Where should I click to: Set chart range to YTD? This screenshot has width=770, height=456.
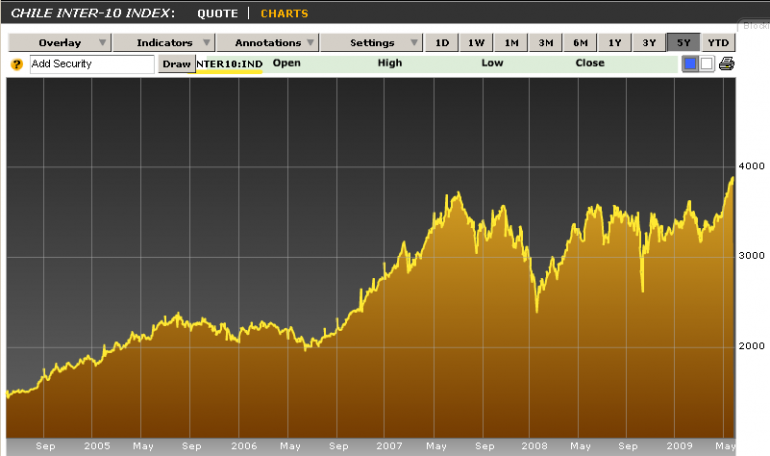coord(718,43)
